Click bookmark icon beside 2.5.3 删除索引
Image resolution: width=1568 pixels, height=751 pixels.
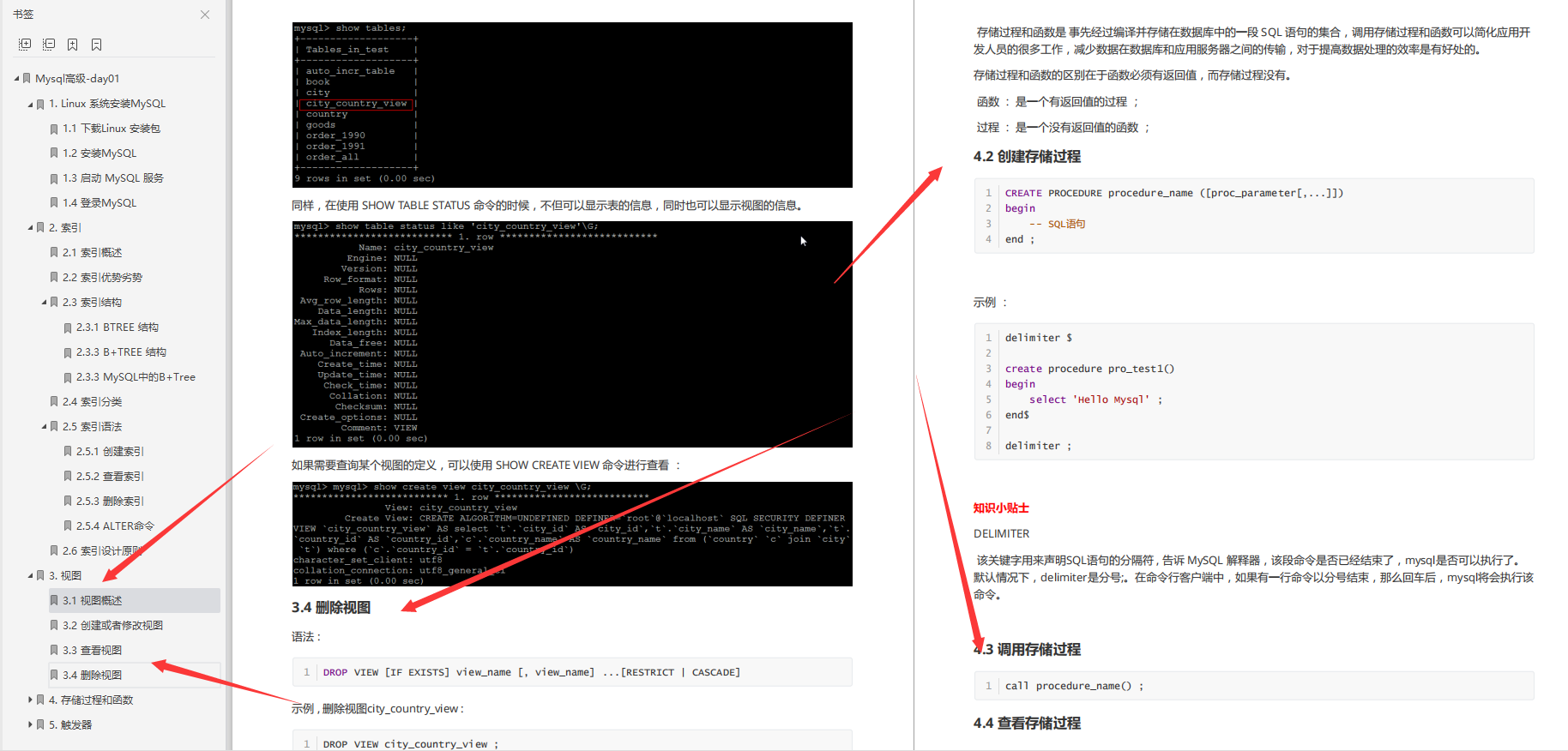pos(68,502)
